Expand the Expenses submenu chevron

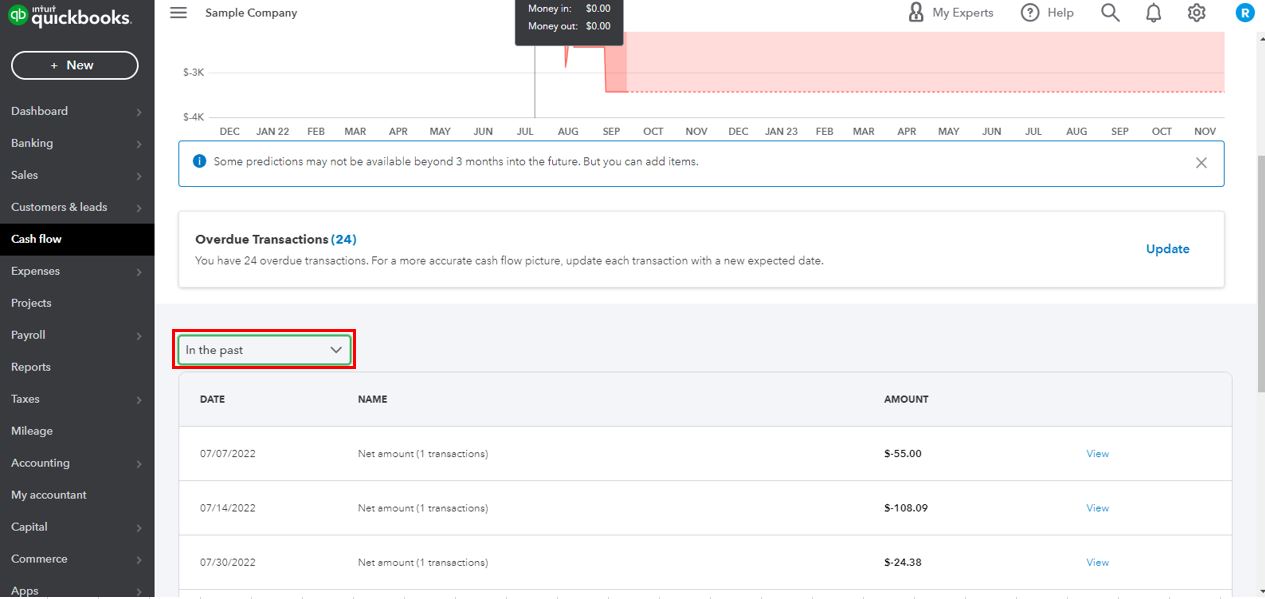pyautogui.click(x=139, y=272)
